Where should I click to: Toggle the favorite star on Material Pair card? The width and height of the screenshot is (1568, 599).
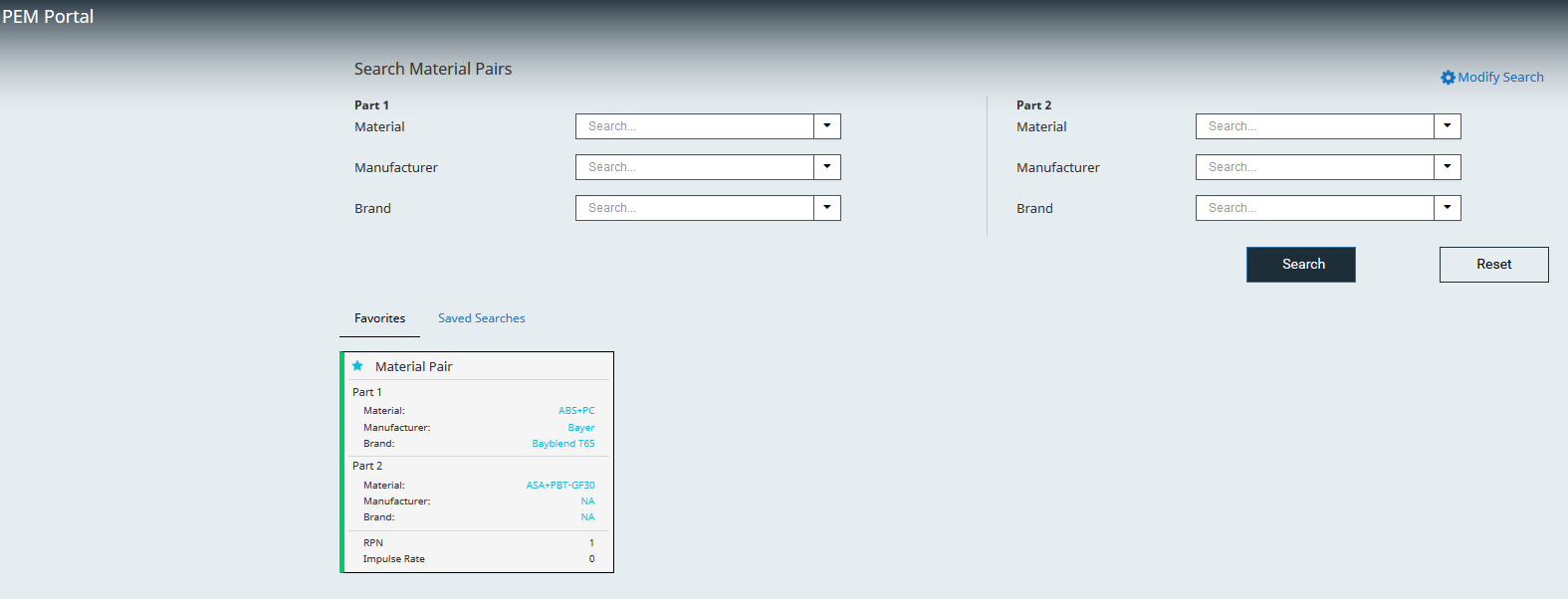click(357, 366)
